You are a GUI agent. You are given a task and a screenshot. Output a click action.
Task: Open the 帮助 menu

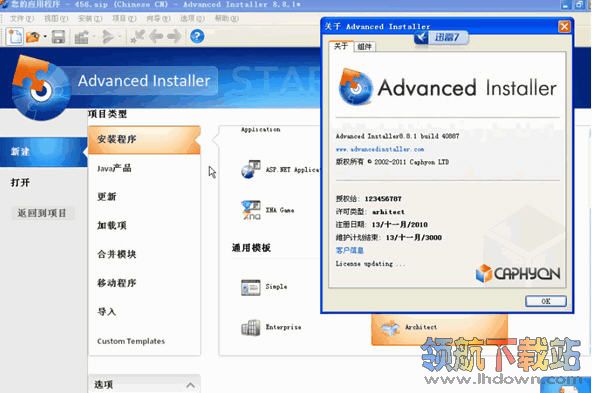point(227,18)
